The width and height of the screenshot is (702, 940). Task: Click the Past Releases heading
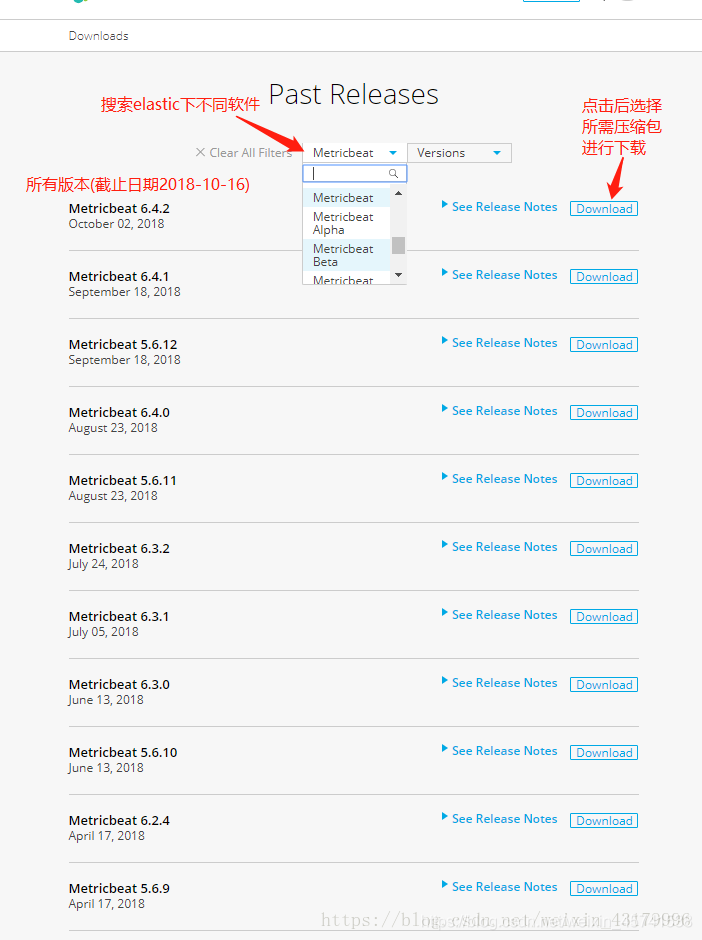tap(354, 94)
